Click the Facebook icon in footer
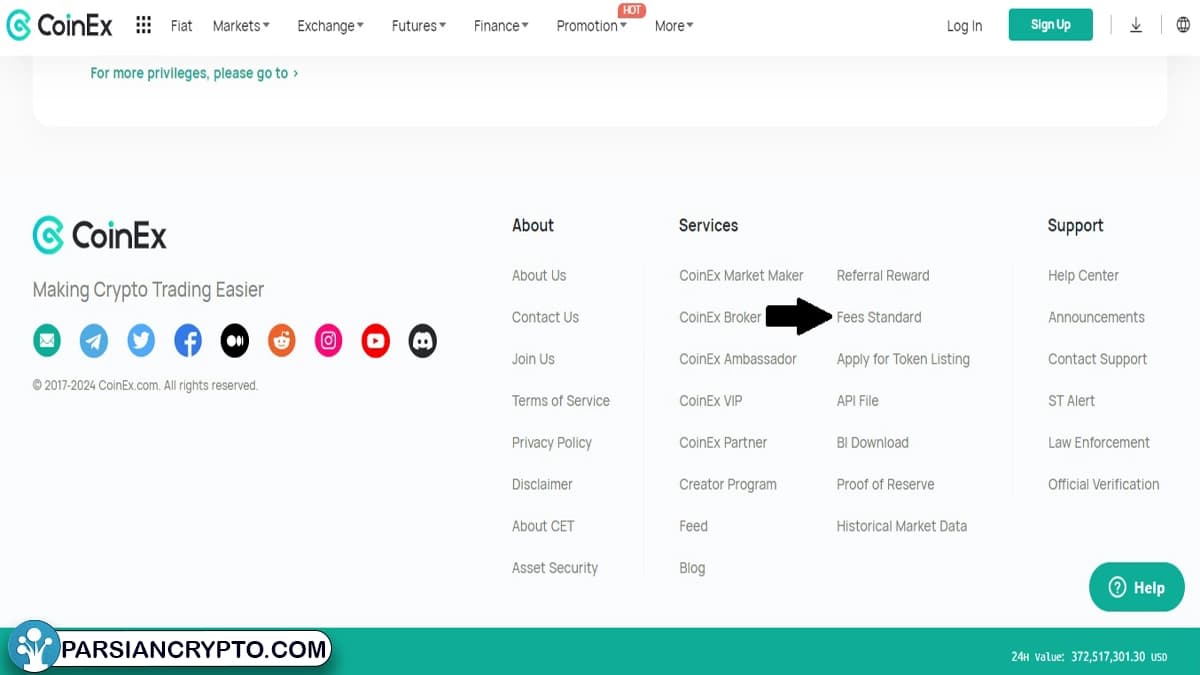 click(x=188, y=341)
